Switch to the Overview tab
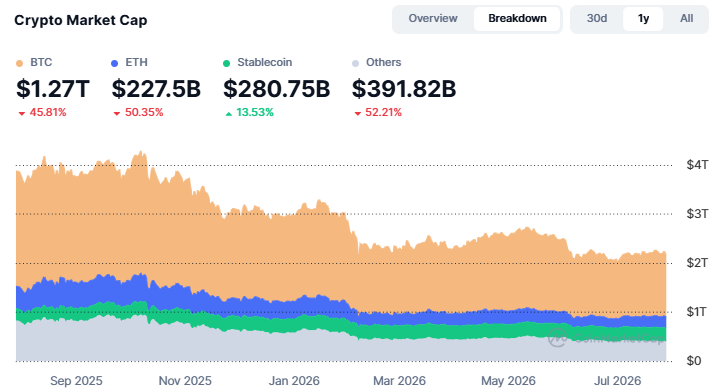The width and height of the screenshot is (727, 390). pos(433,19)
